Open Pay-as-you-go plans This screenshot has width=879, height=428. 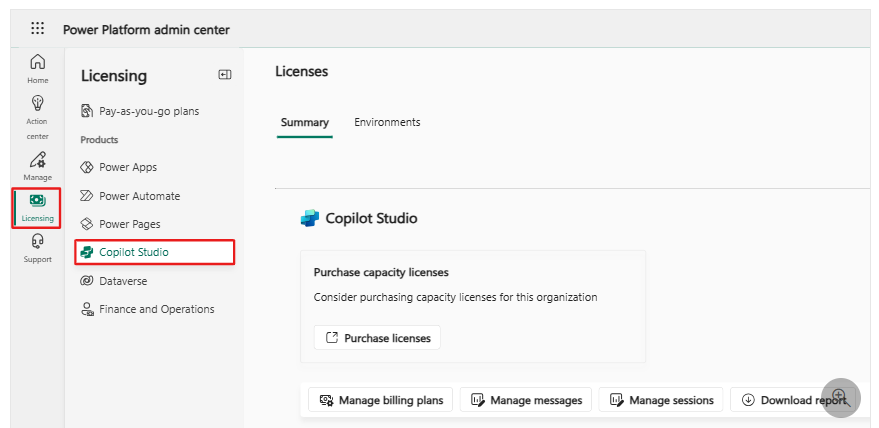click(148, 111)
